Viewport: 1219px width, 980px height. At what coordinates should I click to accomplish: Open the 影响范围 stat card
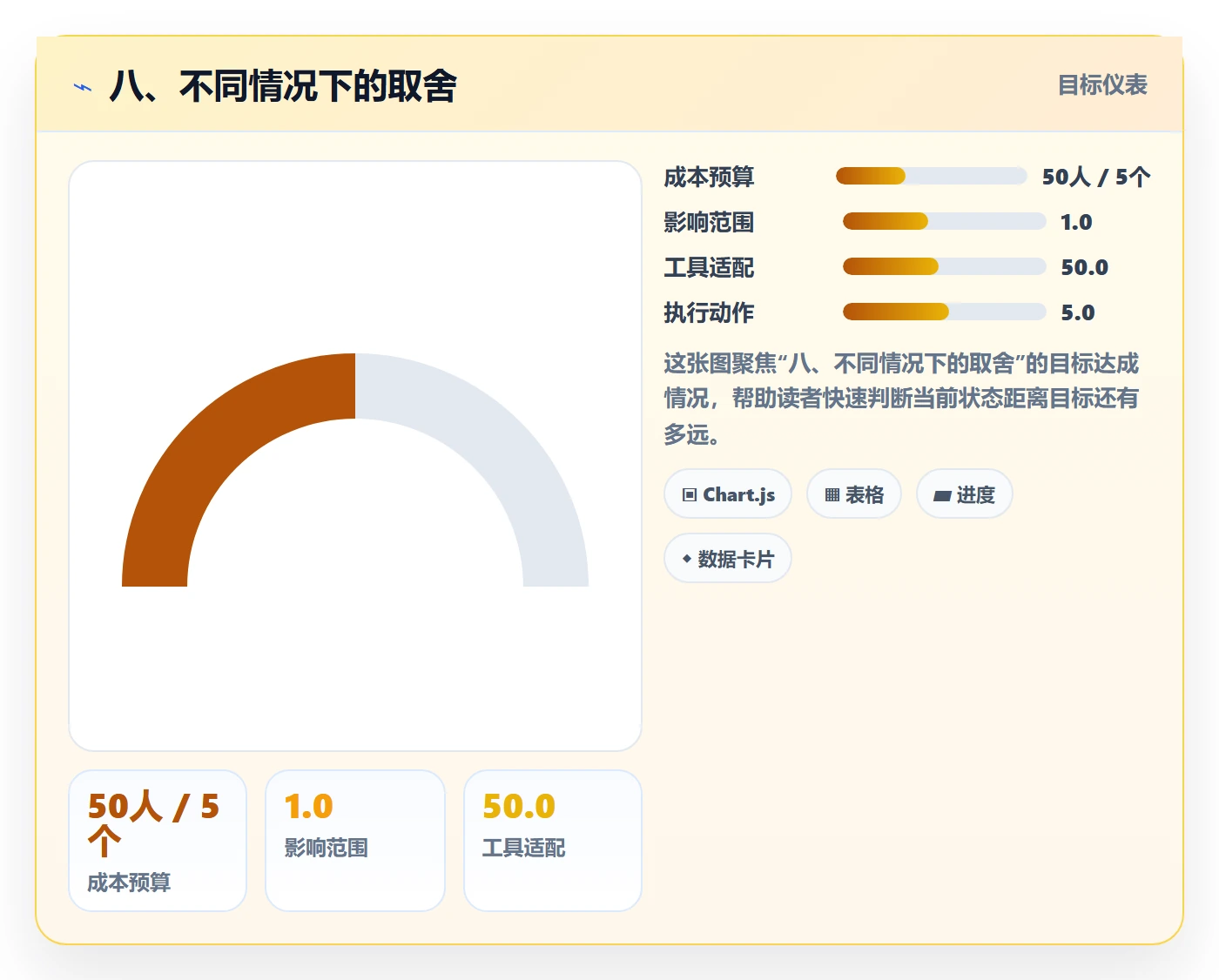[355, 841]
